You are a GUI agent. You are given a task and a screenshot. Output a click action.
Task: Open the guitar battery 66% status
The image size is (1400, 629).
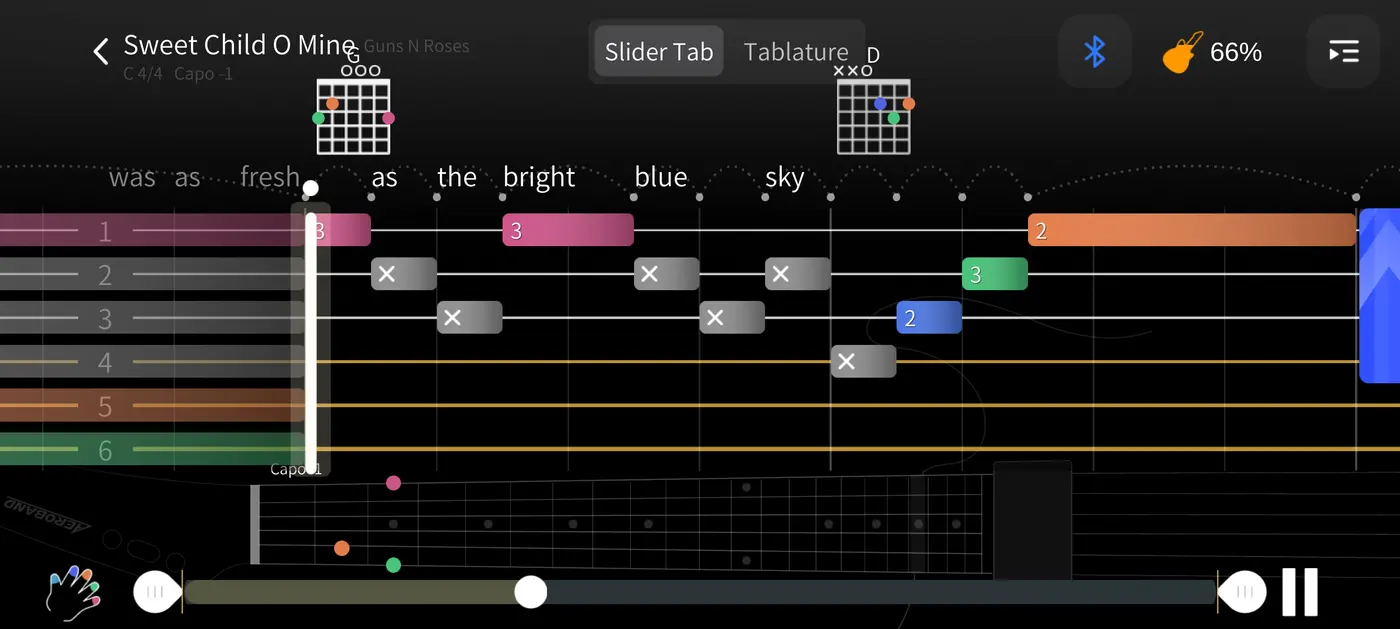[1212, 52]
